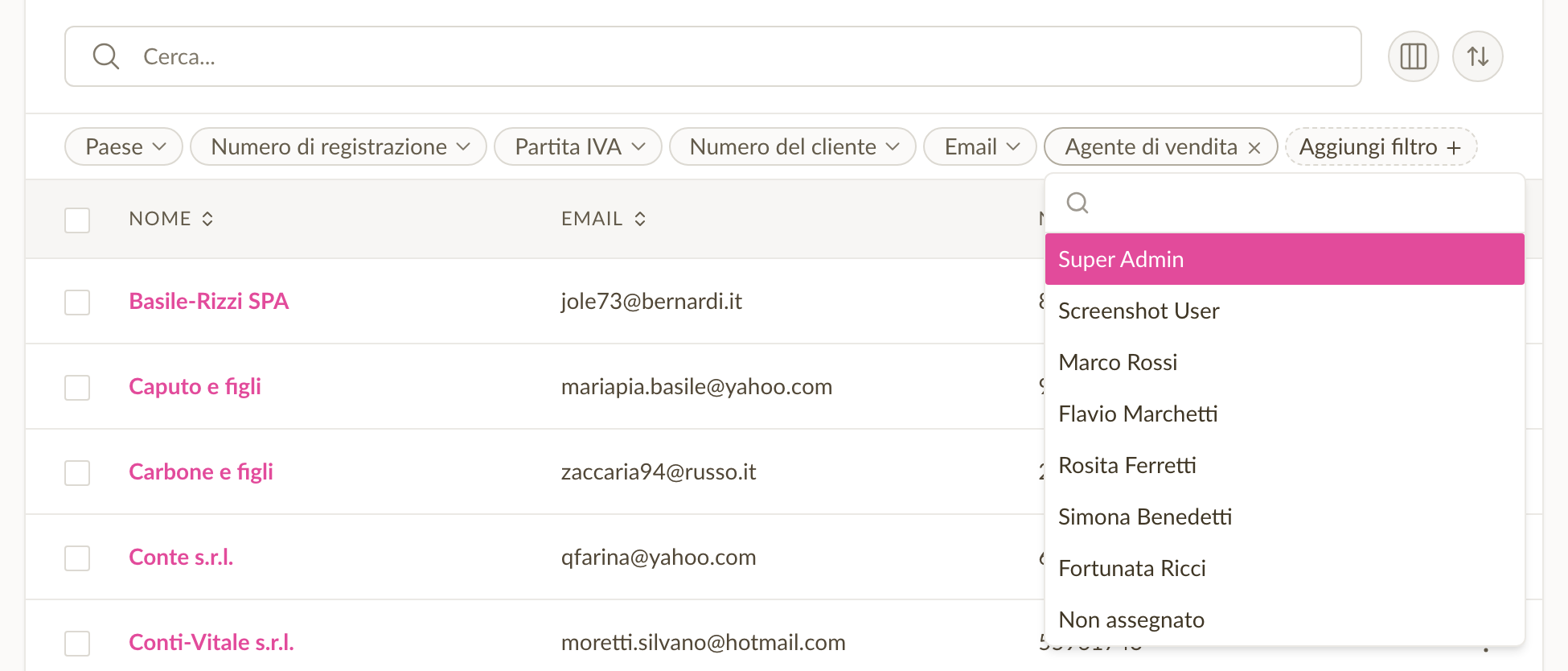The height and width of the screenshot is (671, 1568).
Task: Open the Email filter dropdown
Action: (980, 146)
